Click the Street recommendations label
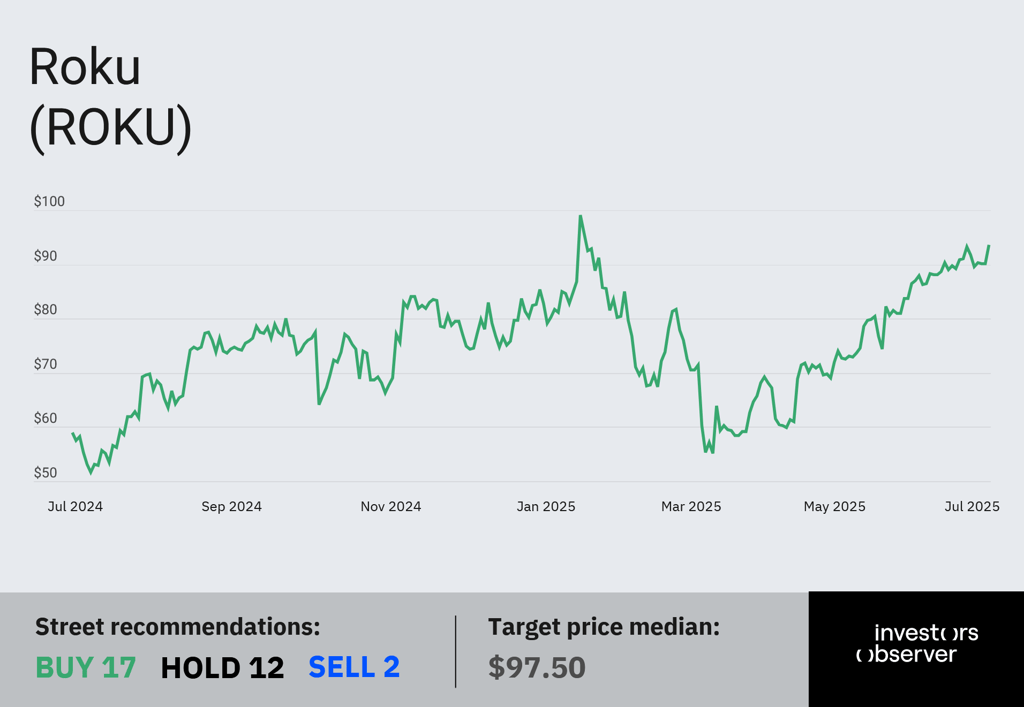The image size is (1024, 707). pyautogui.click(x=178, y=627)
